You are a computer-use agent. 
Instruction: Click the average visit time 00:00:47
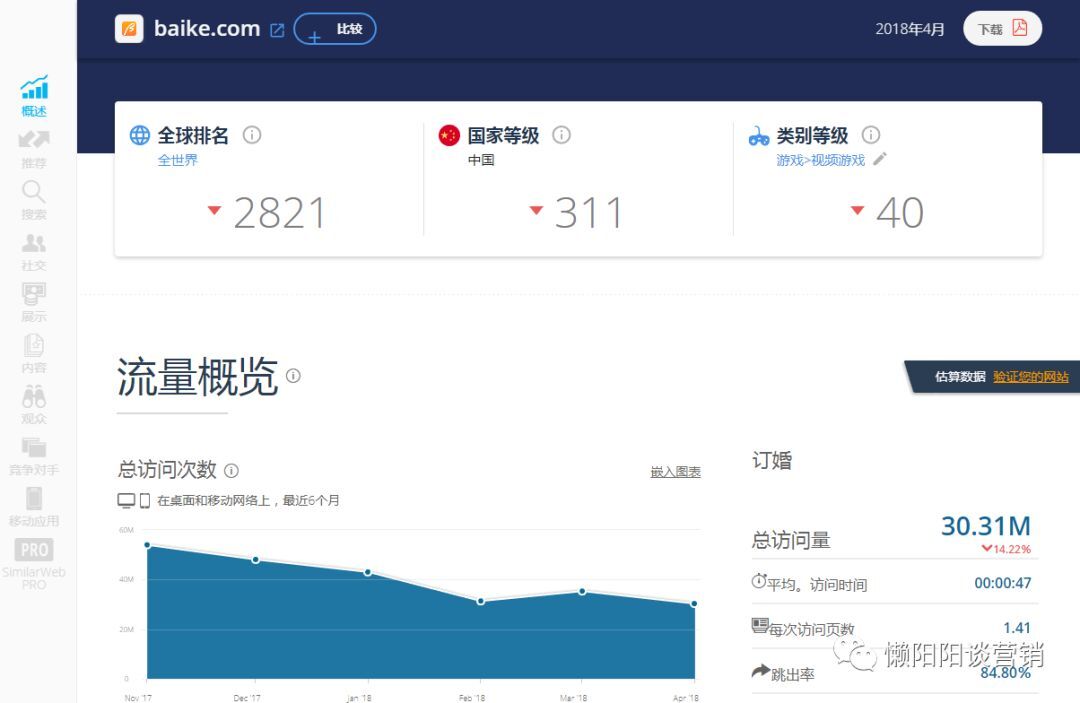[1002, 583]
